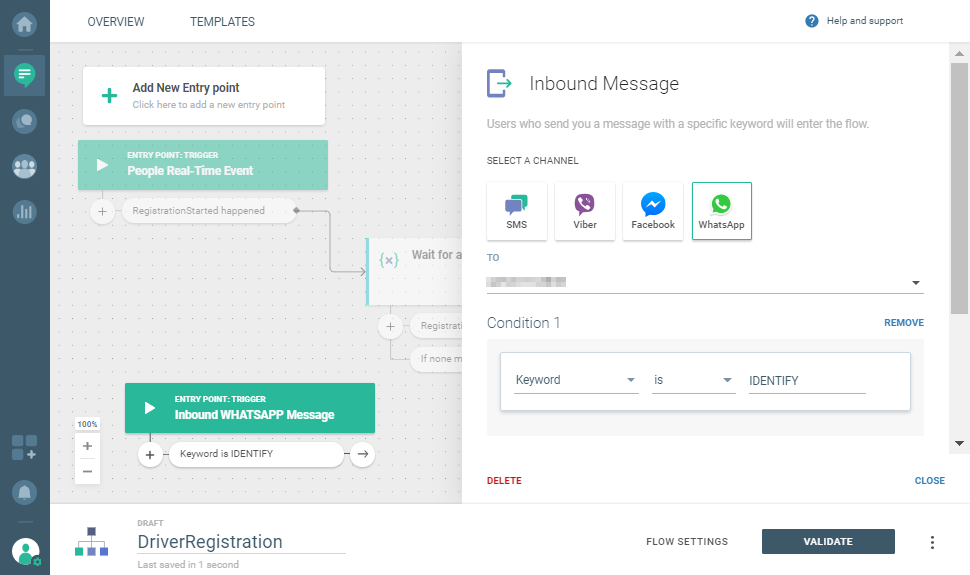Click the Help and support question icon
This screenshot has width=970, height=575.
(812, 21)
